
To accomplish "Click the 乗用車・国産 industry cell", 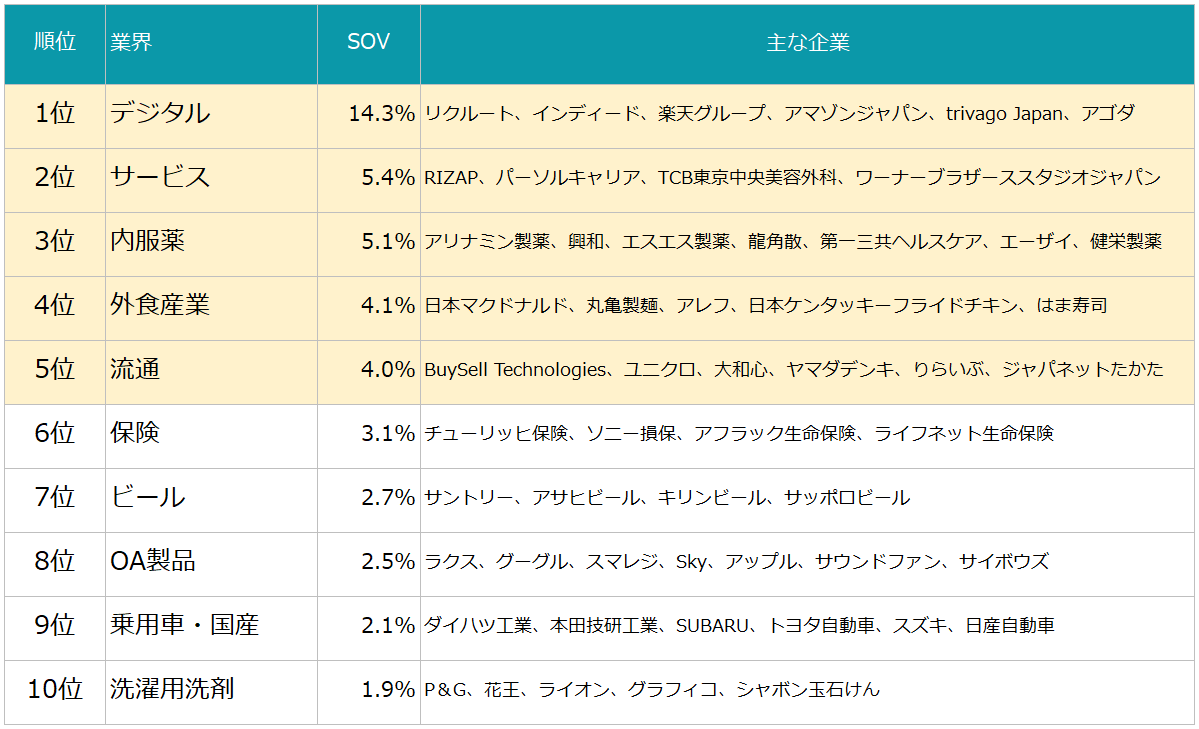I will 211,629.
